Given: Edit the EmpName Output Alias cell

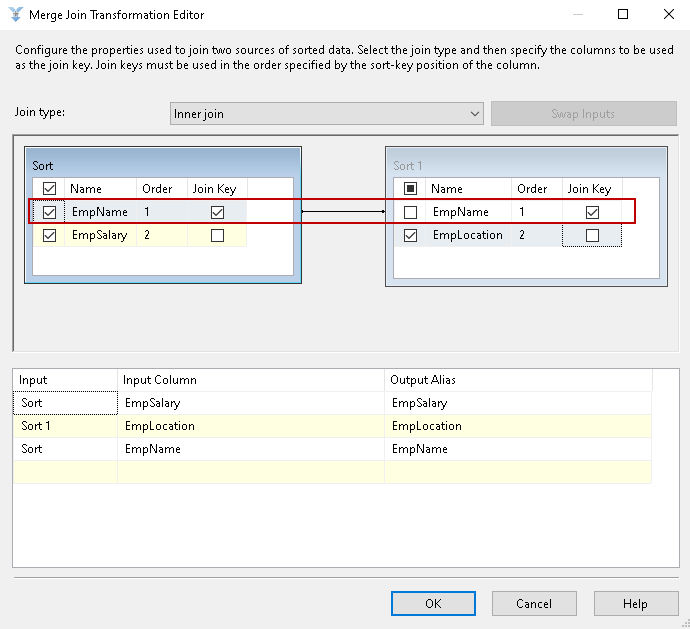Looking at the screenshot, I should (518, 449).
